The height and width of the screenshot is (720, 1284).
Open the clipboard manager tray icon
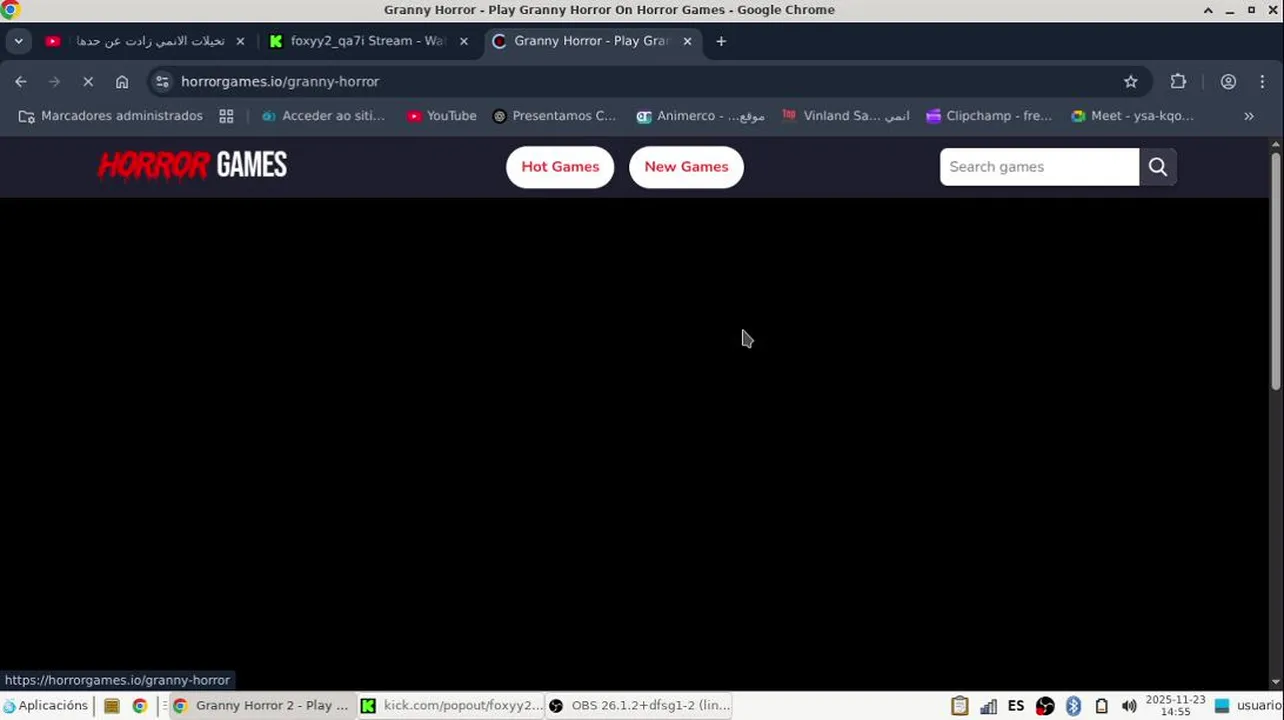[x=960, y=706]
